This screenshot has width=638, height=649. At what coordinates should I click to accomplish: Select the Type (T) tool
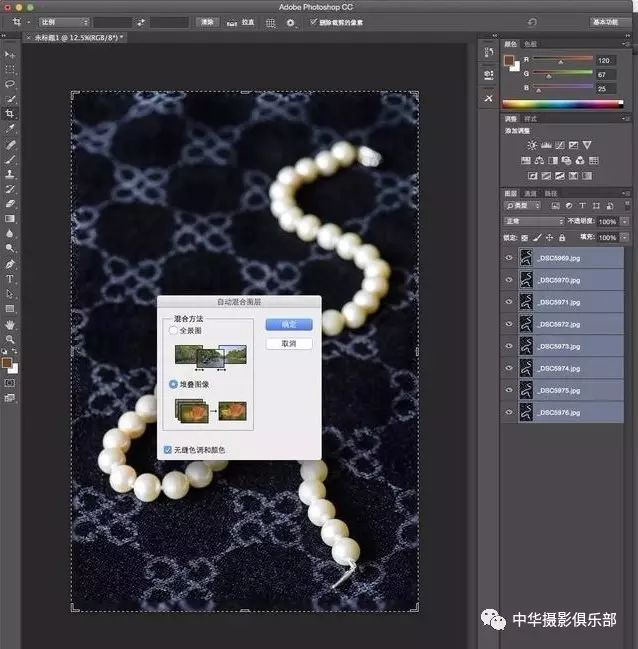(x=10, y=279)
